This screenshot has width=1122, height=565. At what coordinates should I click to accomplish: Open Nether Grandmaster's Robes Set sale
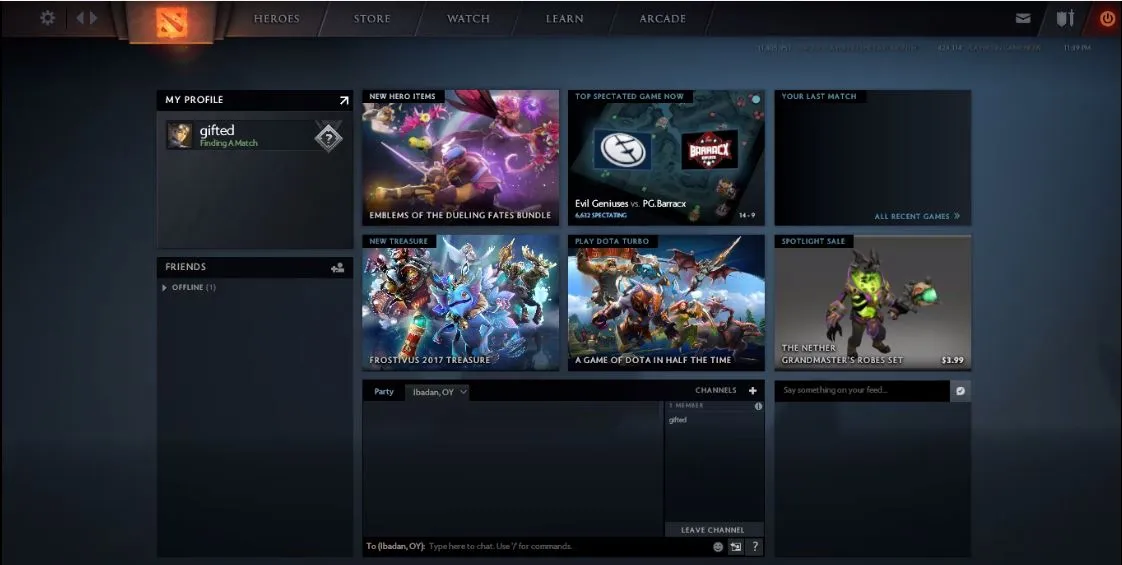872,303
